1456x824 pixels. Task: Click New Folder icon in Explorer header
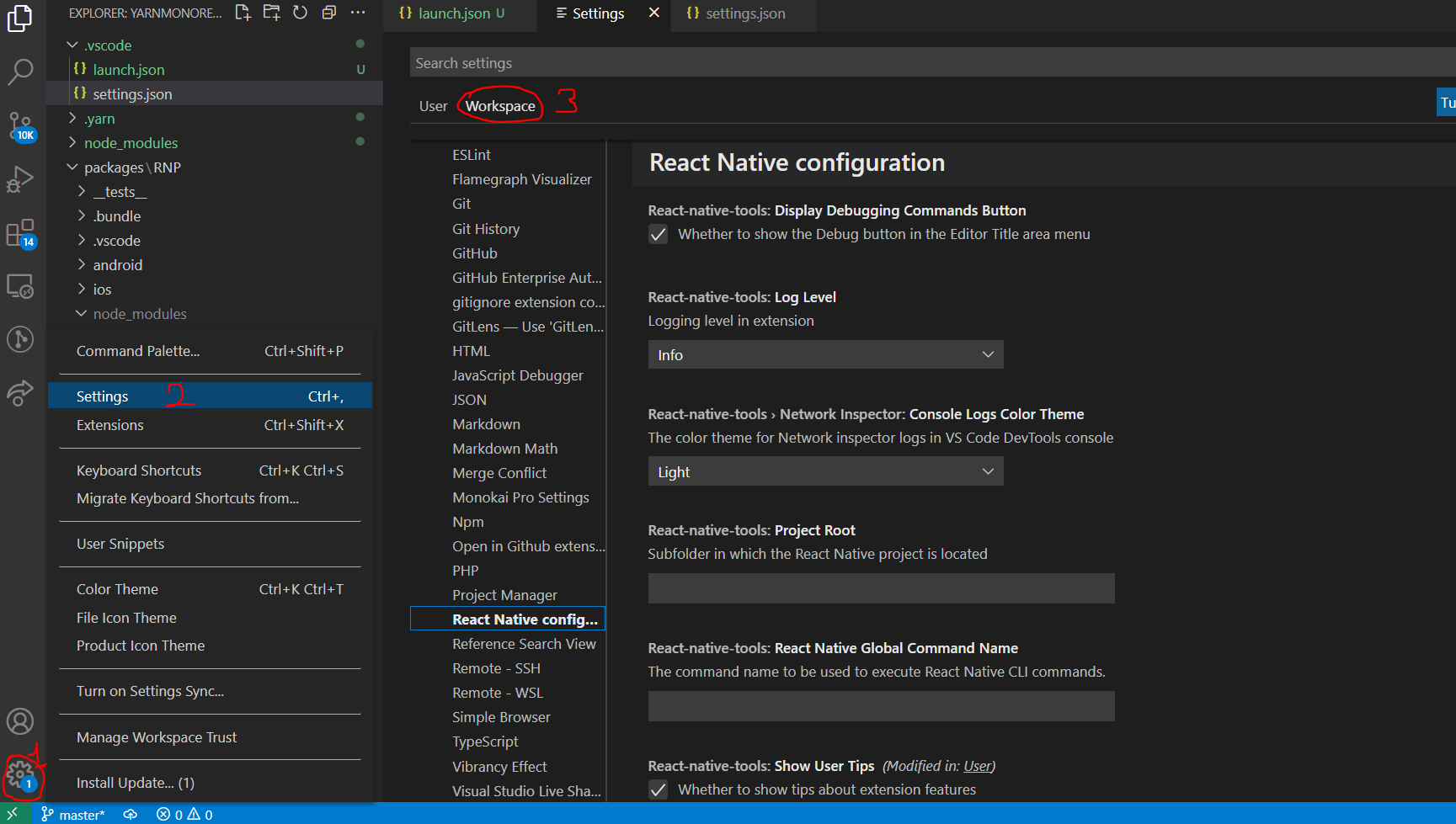coord(271,13)
